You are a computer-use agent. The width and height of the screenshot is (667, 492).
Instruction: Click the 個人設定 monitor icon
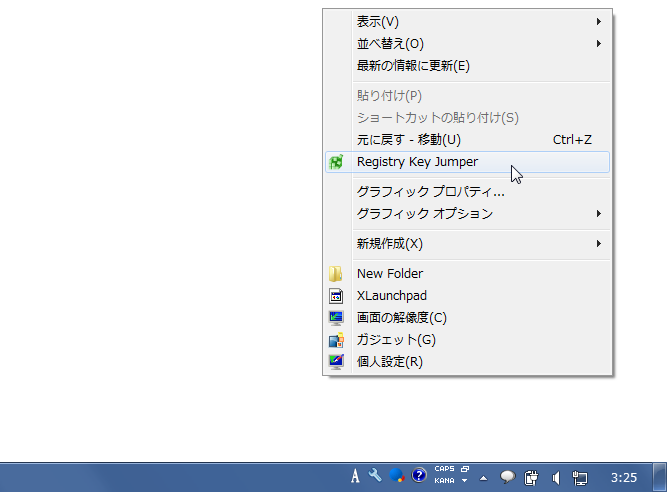336,362
